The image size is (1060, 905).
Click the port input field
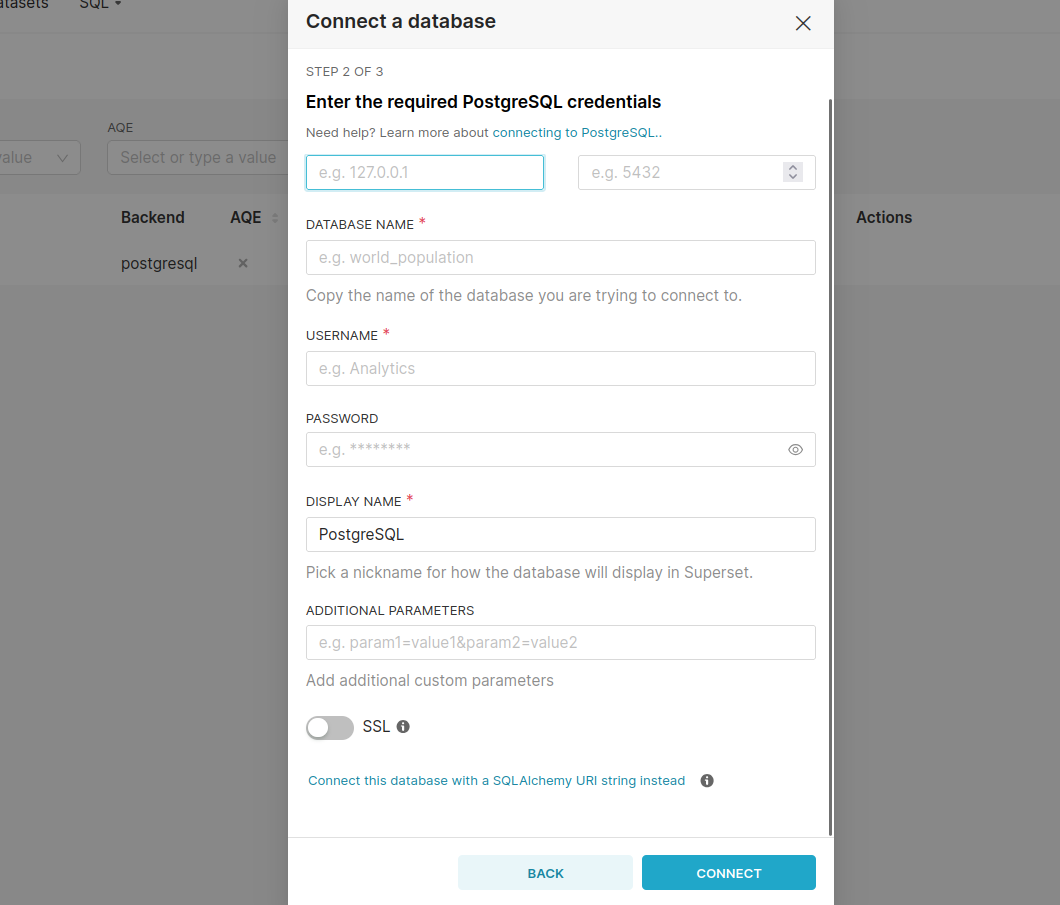pos(680,172)
